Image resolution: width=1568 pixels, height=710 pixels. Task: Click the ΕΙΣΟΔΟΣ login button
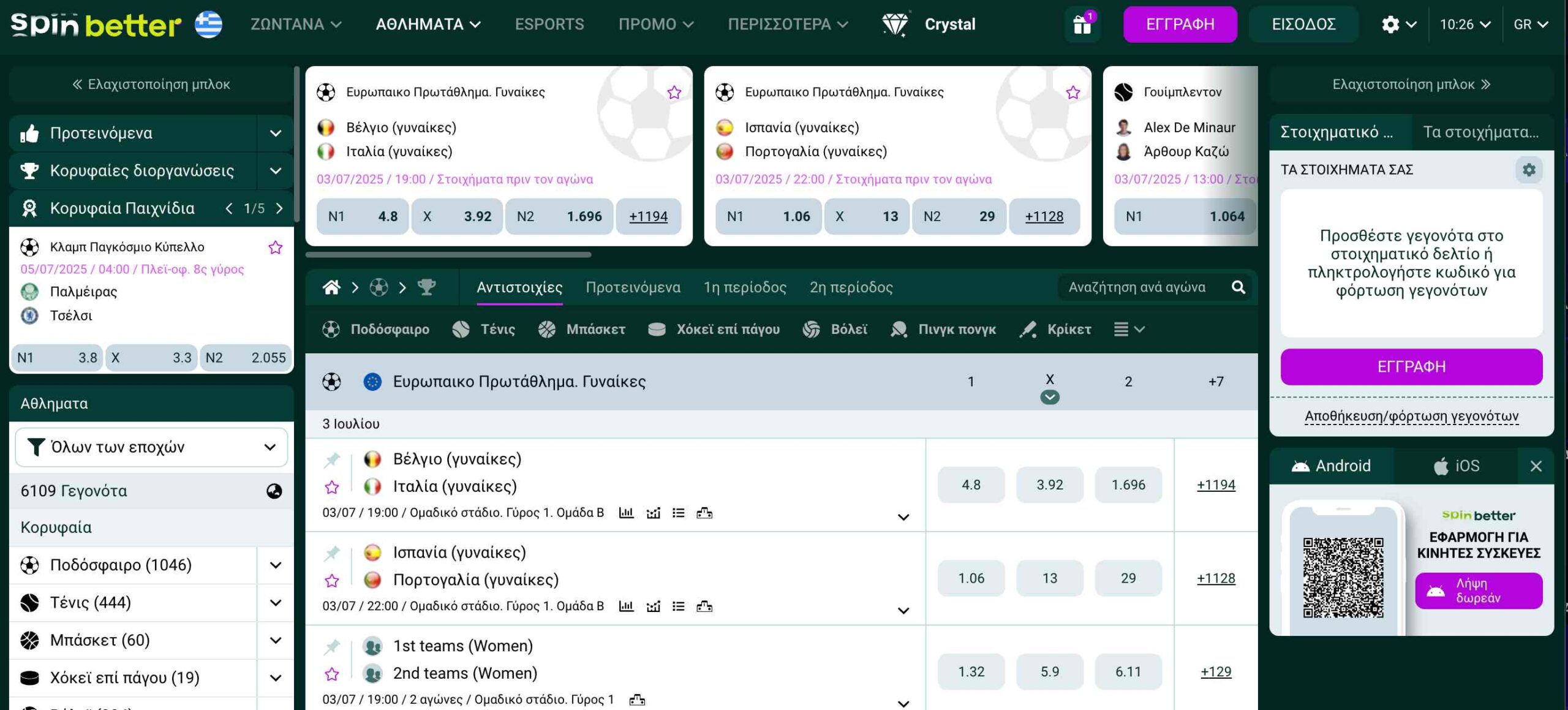1303,25
